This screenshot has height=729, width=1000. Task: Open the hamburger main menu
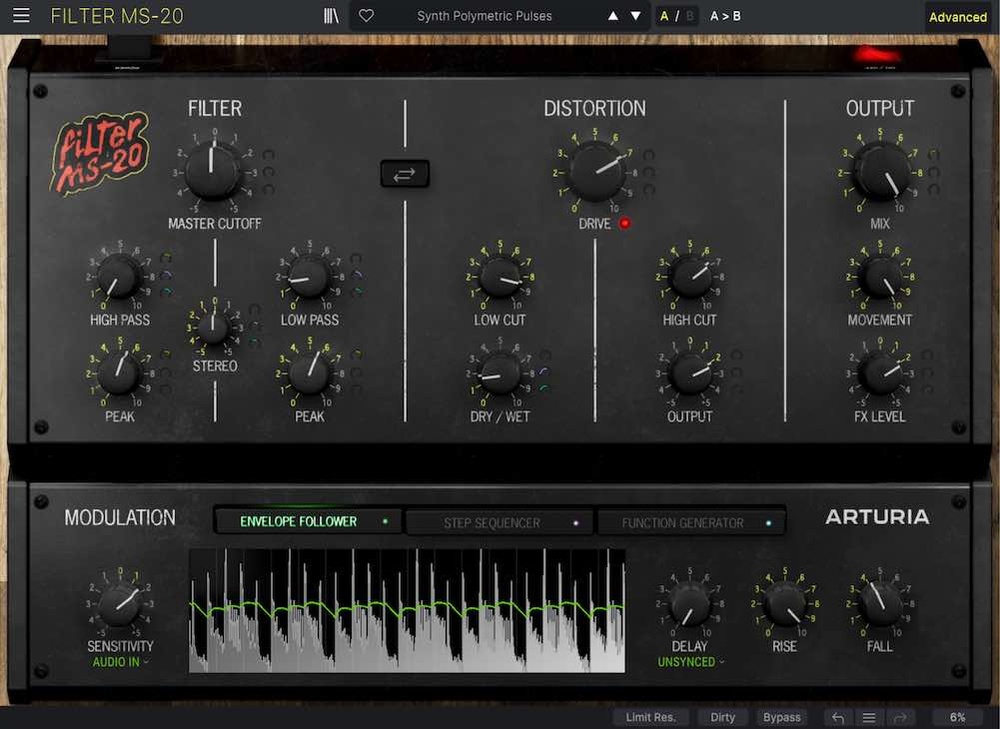point(20,15)
